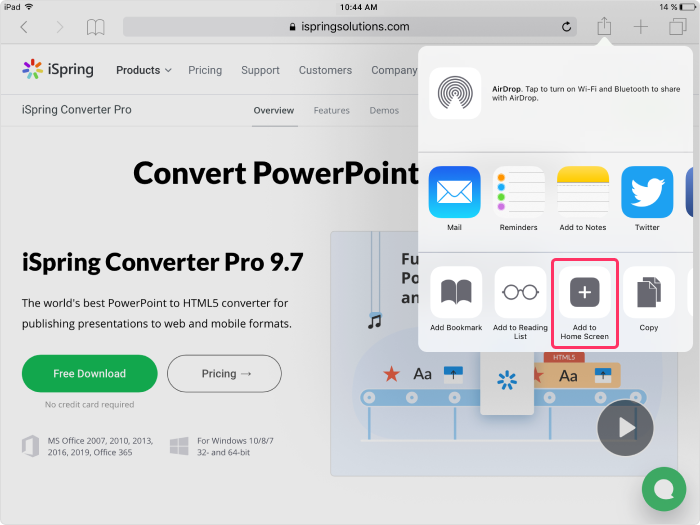Click the 'No credit card required' text

pos(89,404)
